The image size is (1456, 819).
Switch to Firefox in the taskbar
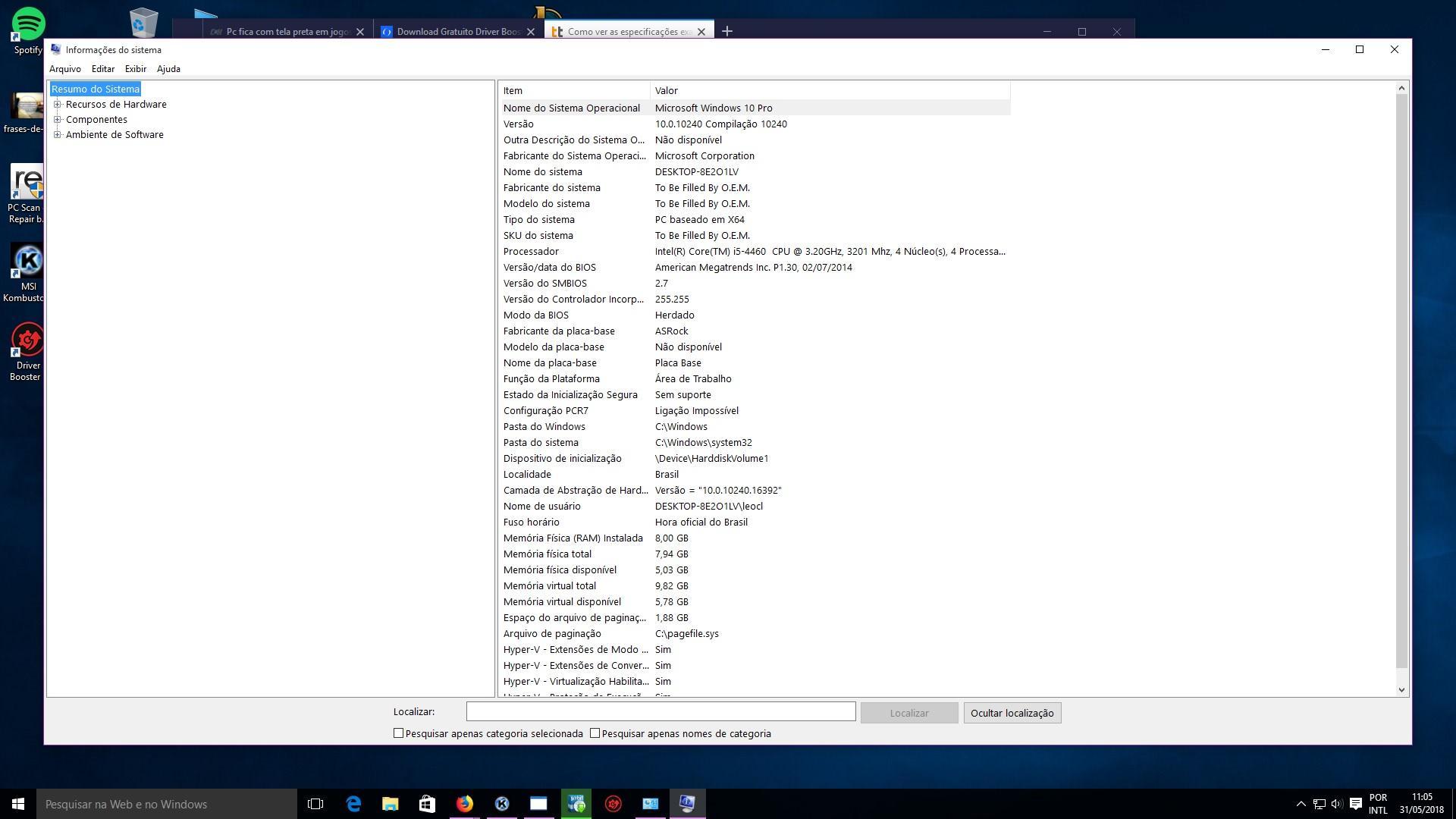(x=464, y=804)
